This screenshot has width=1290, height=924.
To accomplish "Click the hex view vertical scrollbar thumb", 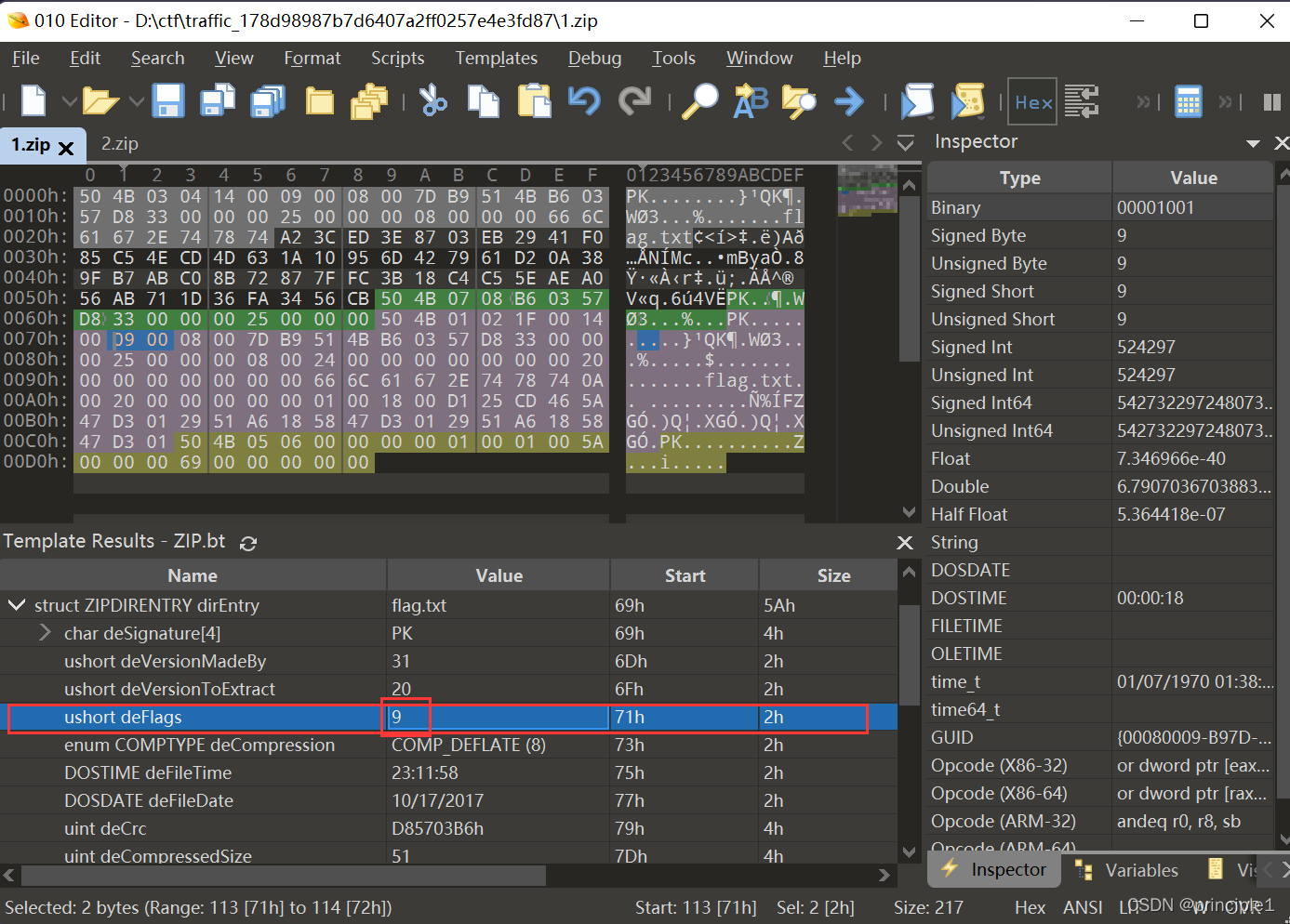I will pyautogui.click(x=910, y=280).
